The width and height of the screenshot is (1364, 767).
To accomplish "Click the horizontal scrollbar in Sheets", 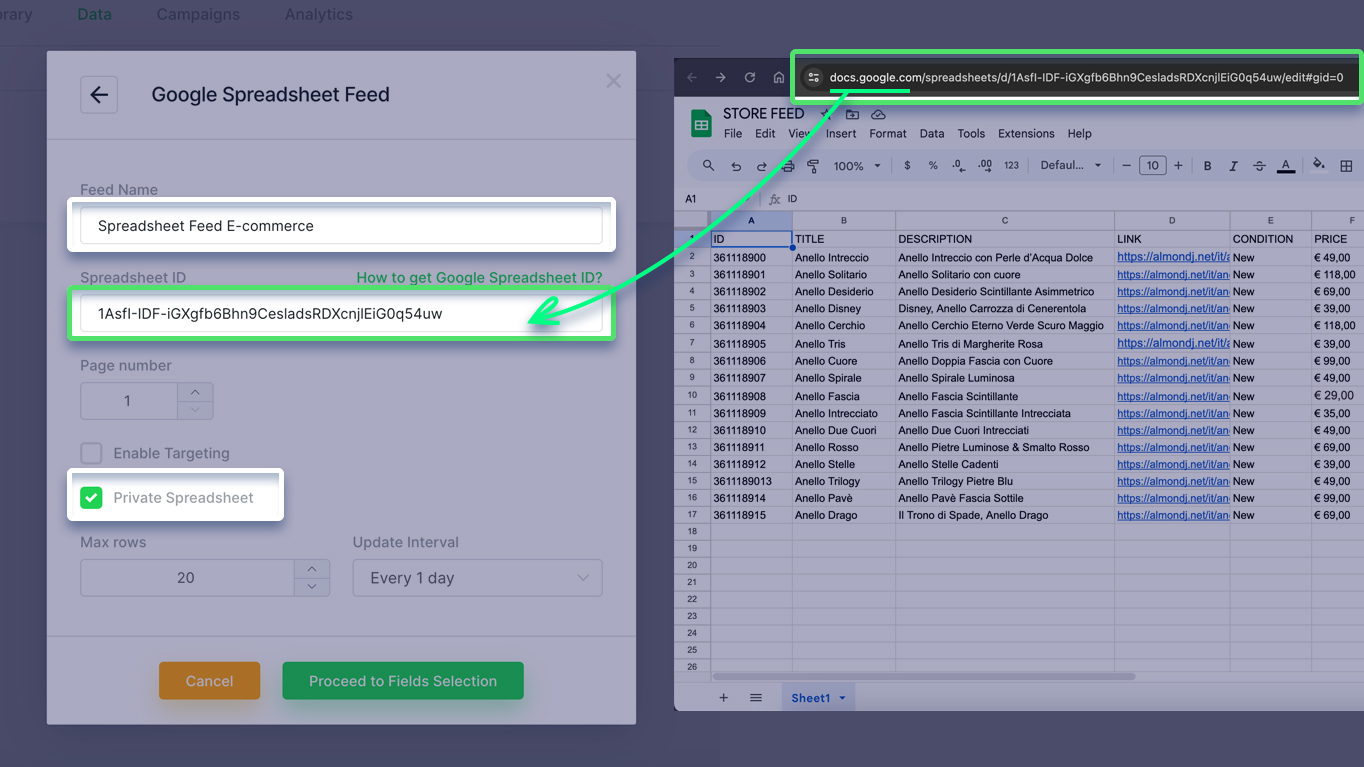I will [924, 677].
